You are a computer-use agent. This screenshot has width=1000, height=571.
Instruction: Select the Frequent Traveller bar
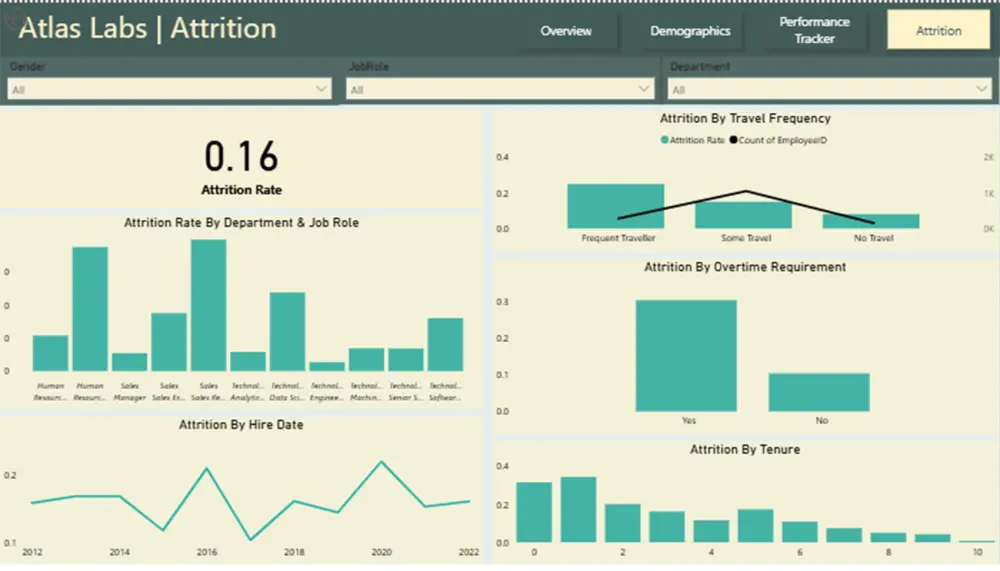point(615,206)
